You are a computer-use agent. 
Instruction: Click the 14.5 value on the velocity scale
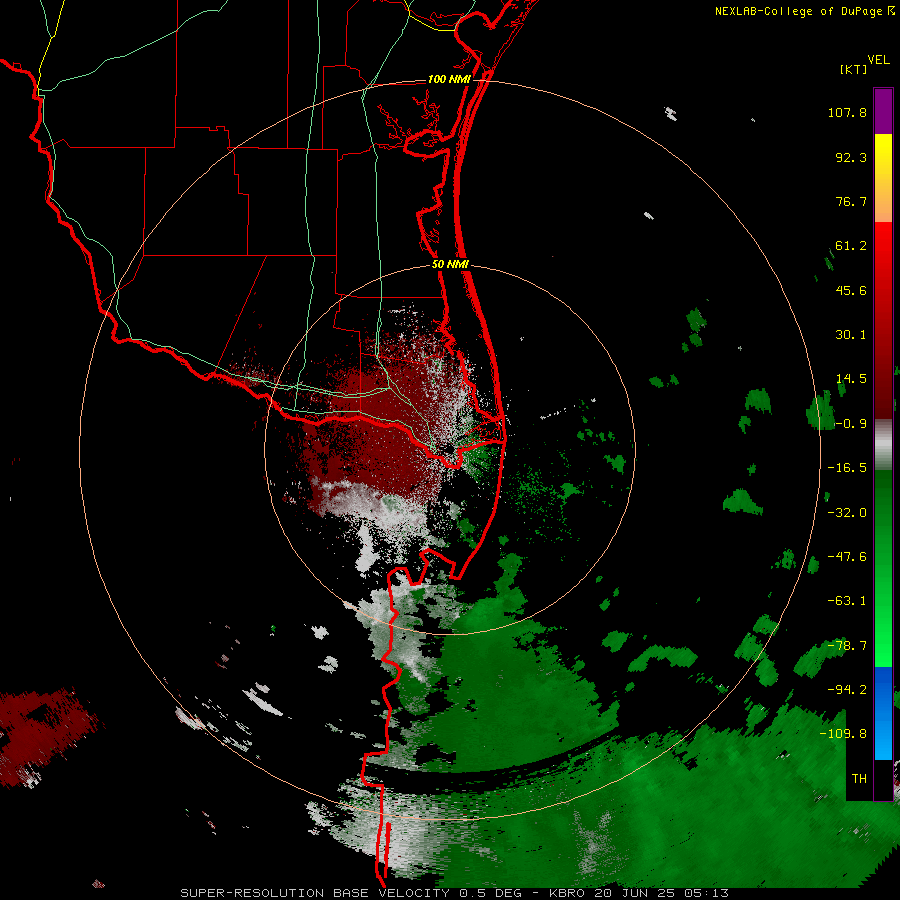(x=851, y=379)
